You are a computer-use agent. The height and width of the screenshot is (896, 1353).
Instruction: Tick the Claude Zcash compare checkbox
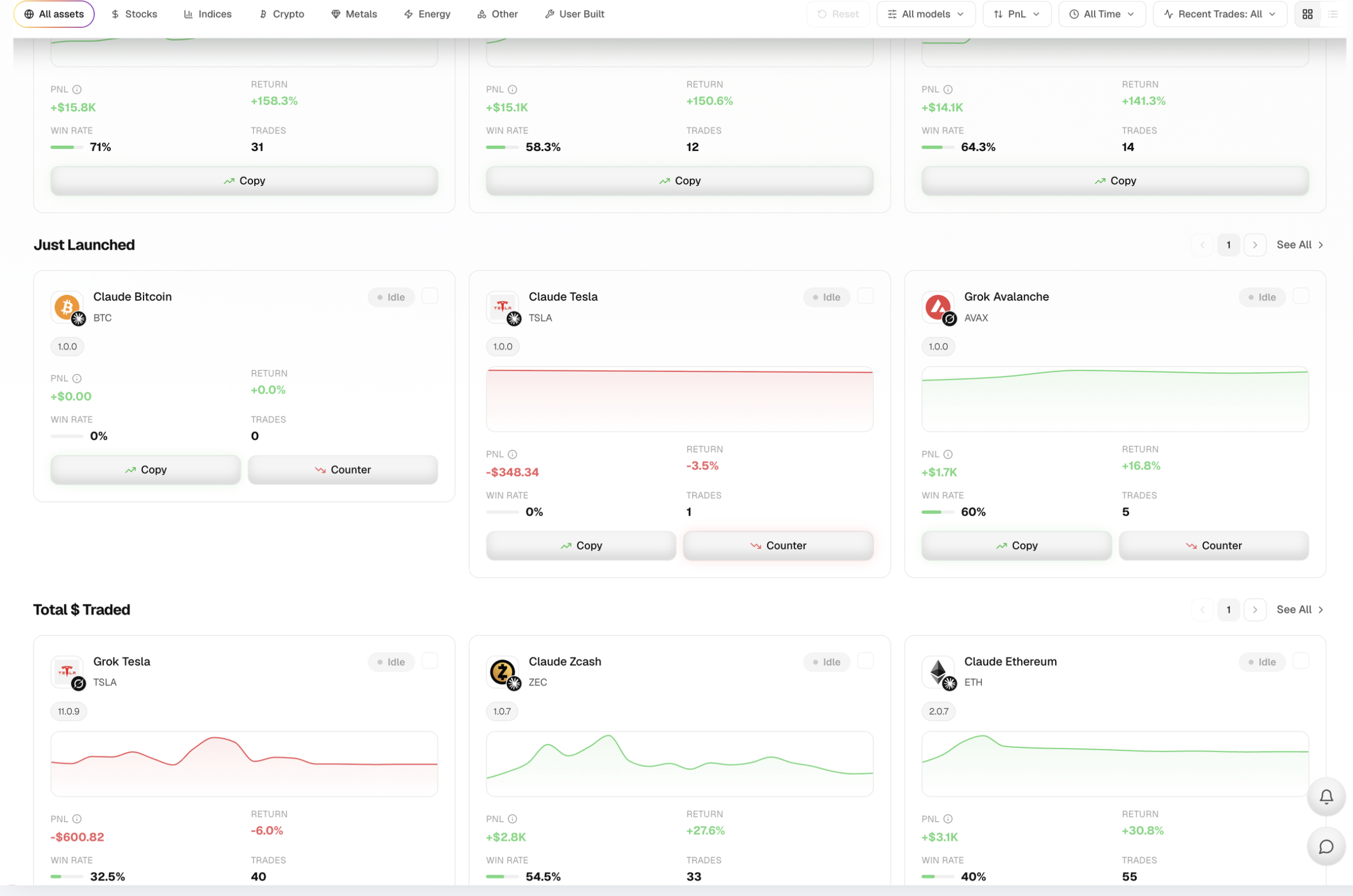click(865, 661)
